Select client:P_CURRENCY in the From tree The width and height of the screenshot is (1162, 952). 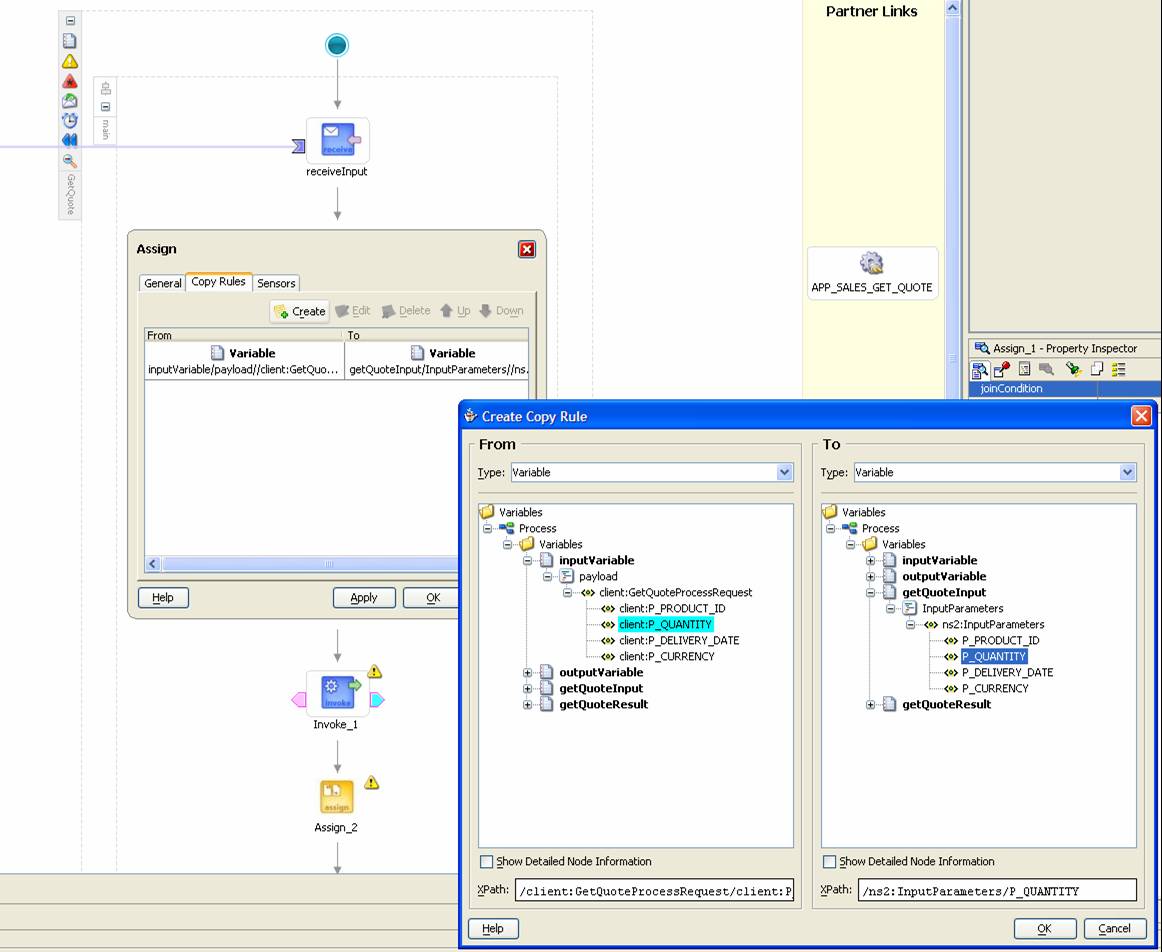pos(666,656)
